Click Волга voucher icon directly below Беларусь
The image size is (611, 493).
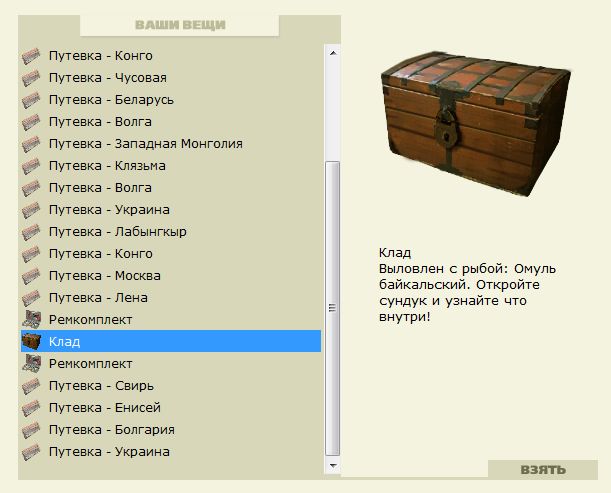click(31, 122)
